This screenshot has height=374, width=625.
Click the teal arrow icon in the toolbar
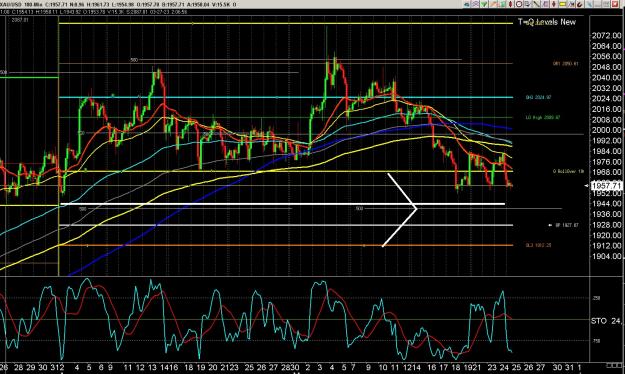pyautogui.click(x=467, y=4)
